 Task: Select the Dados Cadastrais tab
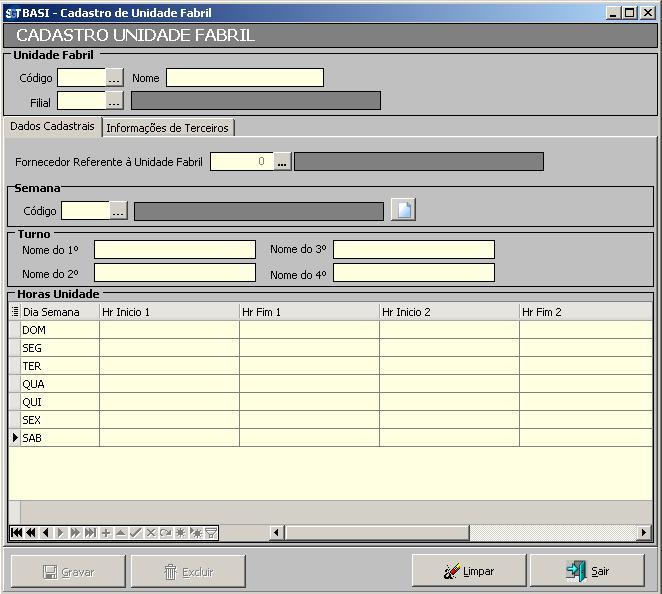tap(52, 127)
